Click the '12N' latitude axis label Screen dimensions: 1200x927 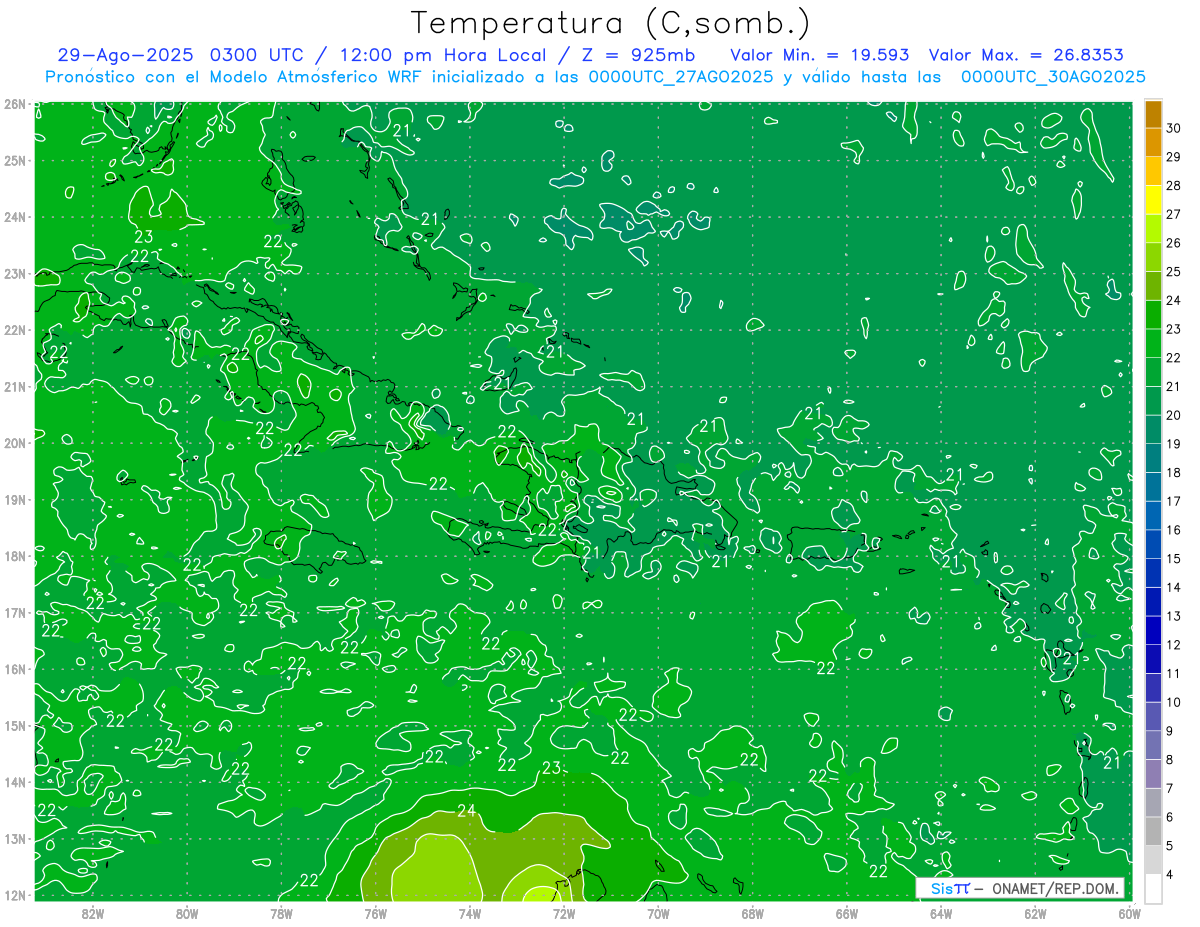[x=15, y=895]
